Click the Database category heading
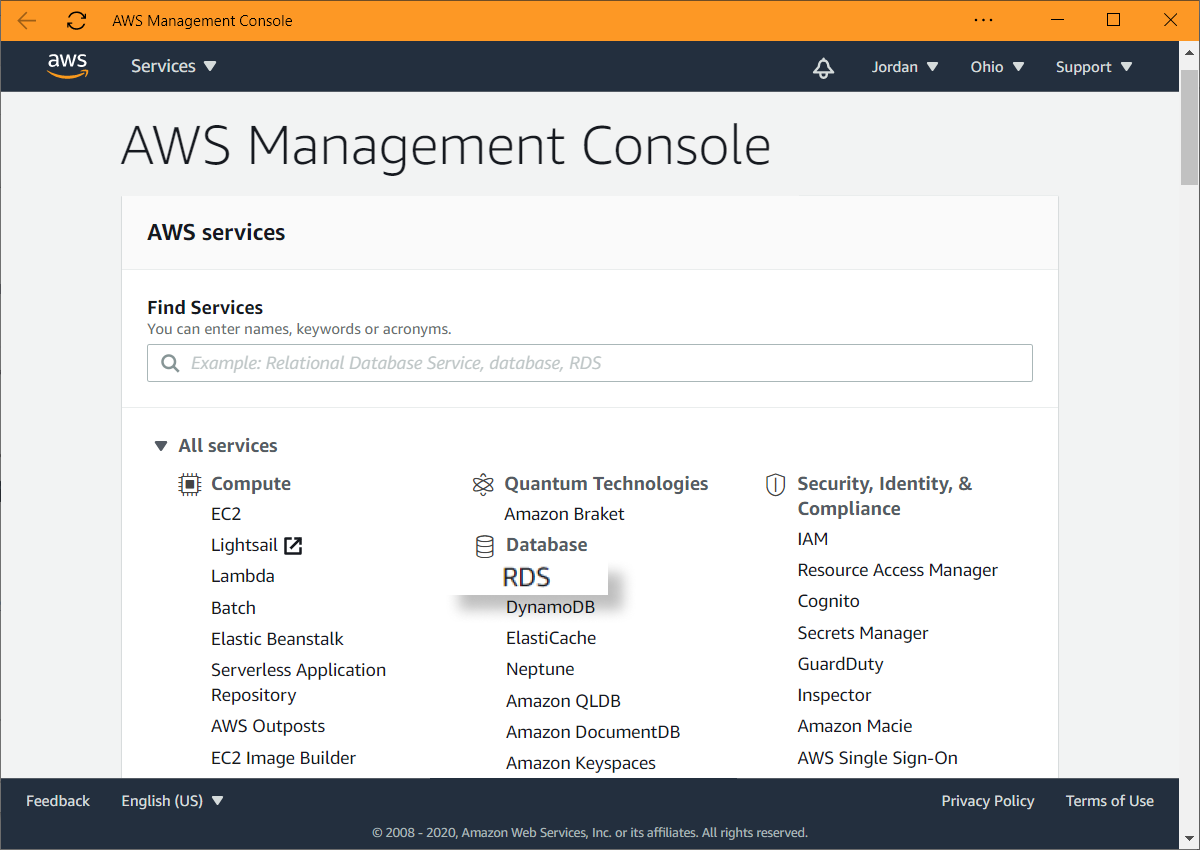1200x850 pixels. (547, 545)
